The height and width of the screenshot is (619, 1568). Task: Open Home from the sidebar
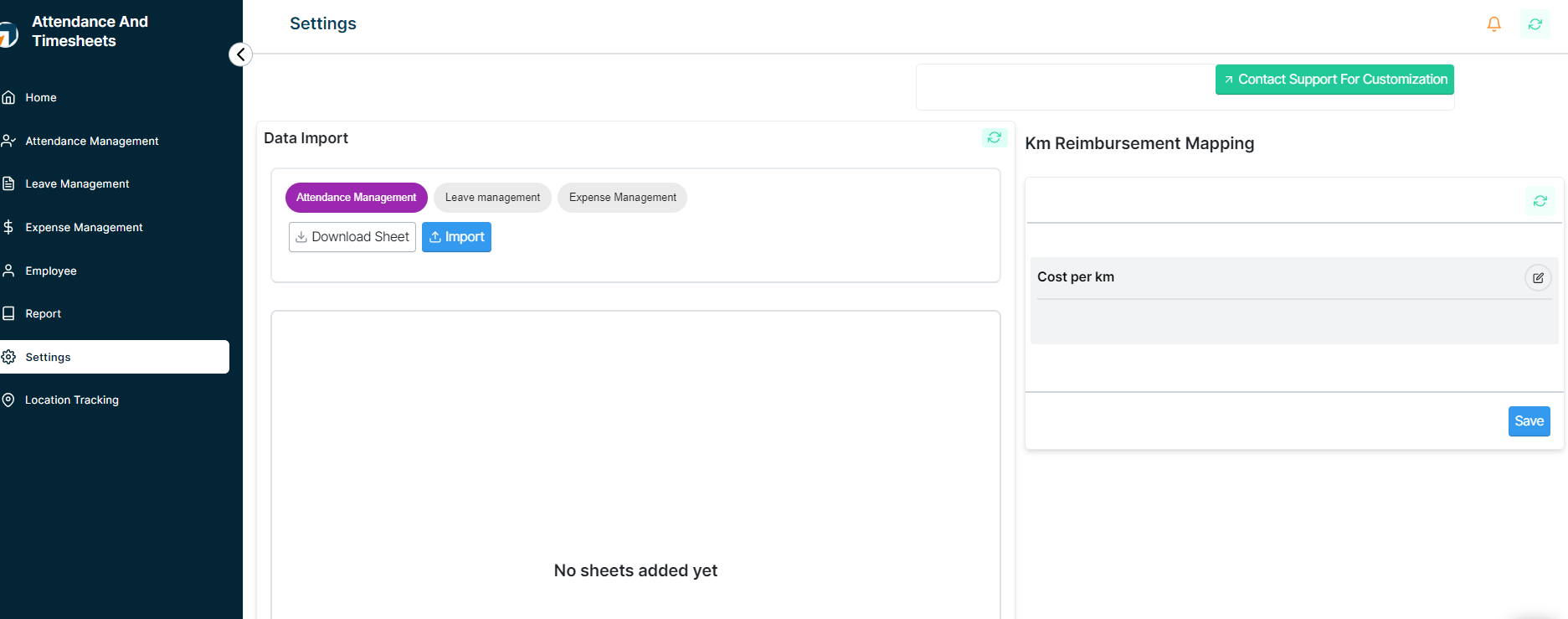[x=41, y=98]
